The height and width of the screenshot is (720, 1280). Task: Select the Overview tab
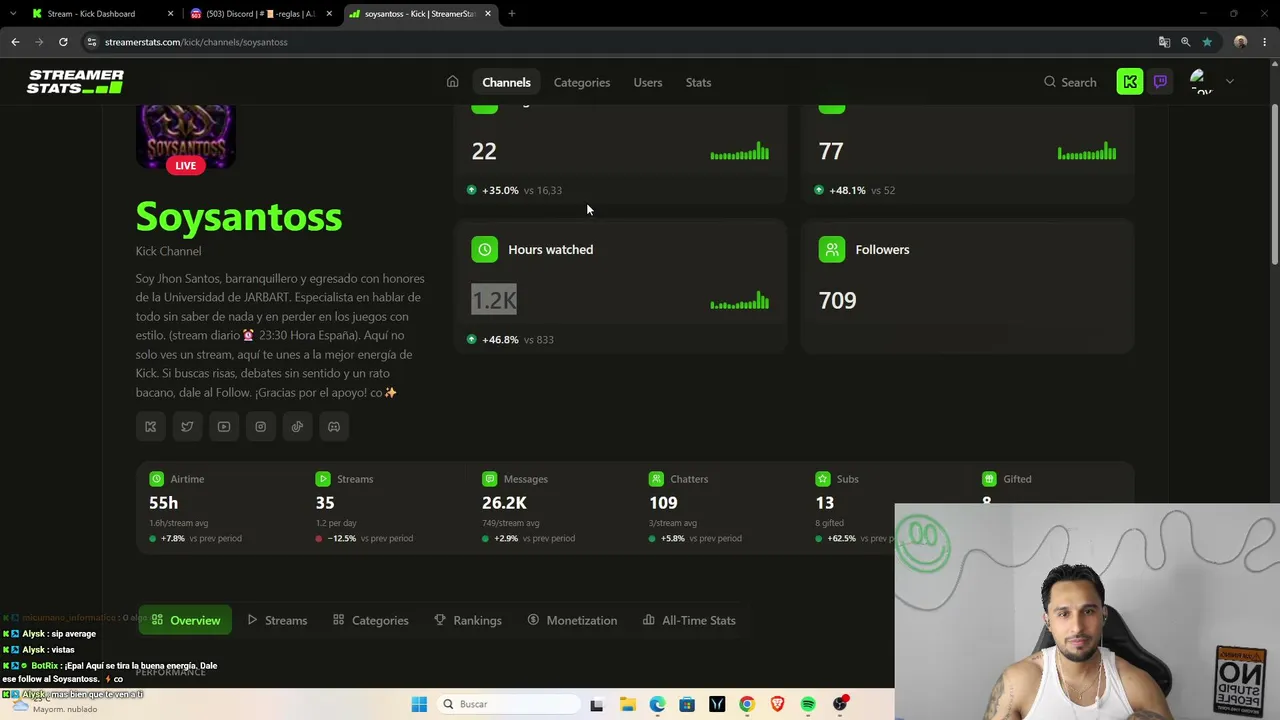pyautogui.click(x=184, y=620)
